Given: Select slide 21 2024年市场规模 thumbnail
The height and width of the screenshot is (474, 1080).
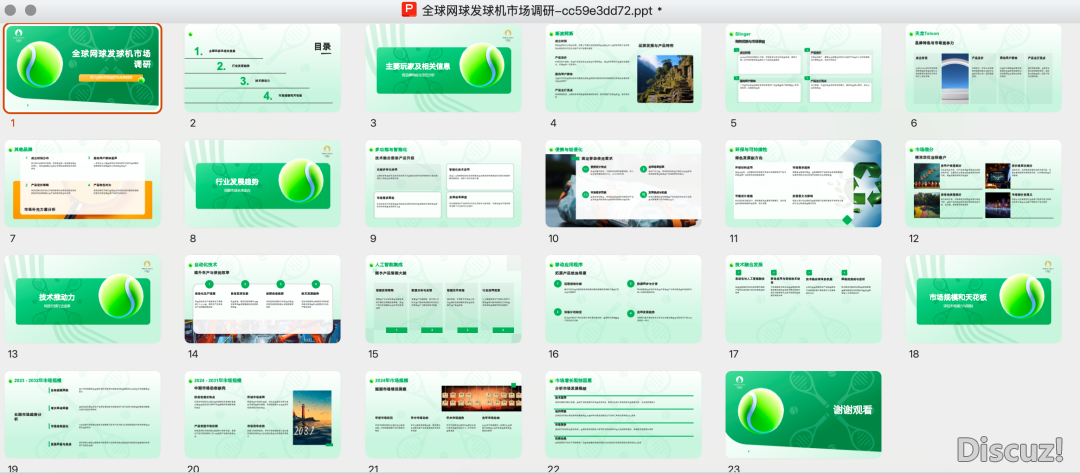Looking at the screenshot, I should click(x=443, y=415).
